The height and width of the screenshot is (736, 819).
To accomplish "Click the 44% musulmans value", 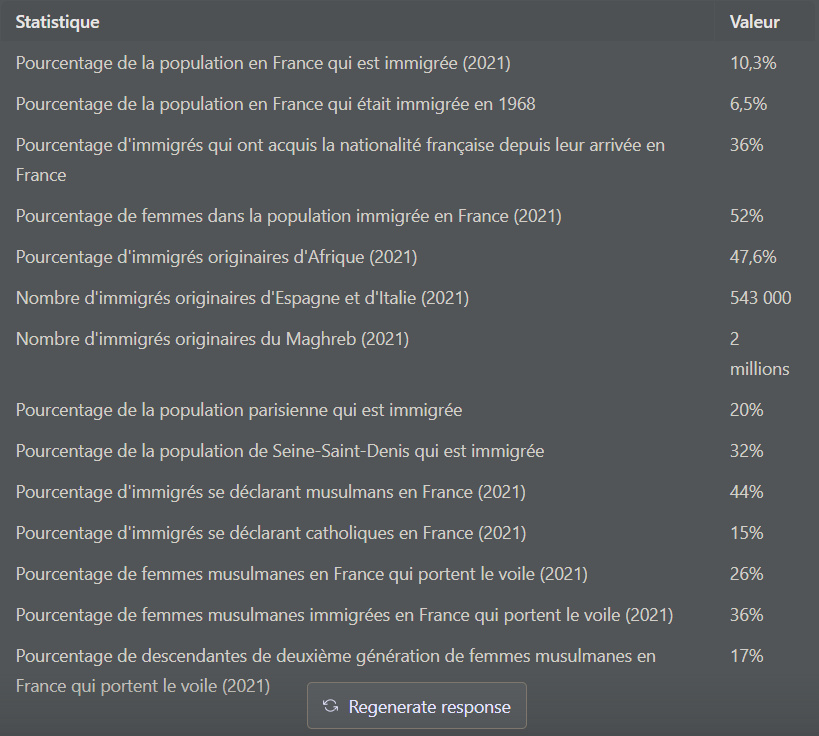I will tap(746, 492).
